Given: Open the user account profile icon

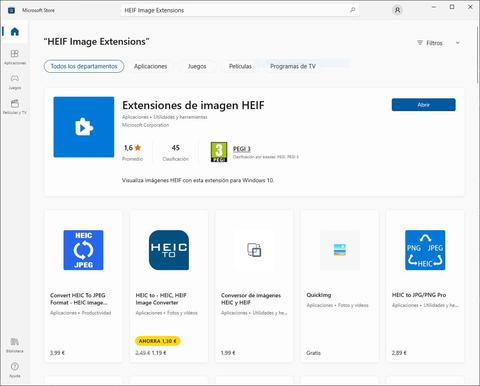Looking at the screenshot, I should 397,10.
